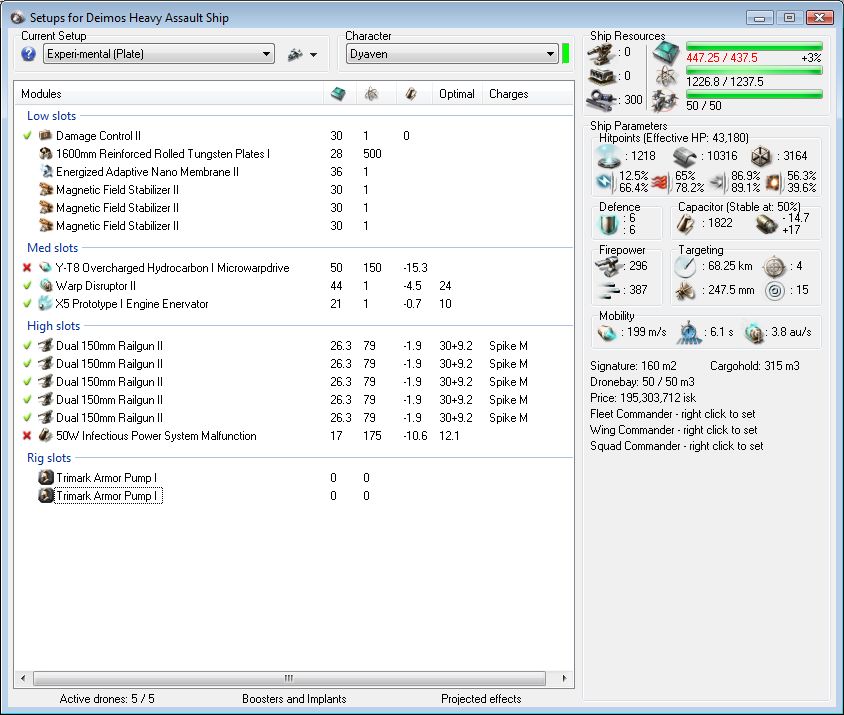Toggle the X5 Prototype Engine Enervator state

point(27,304)
